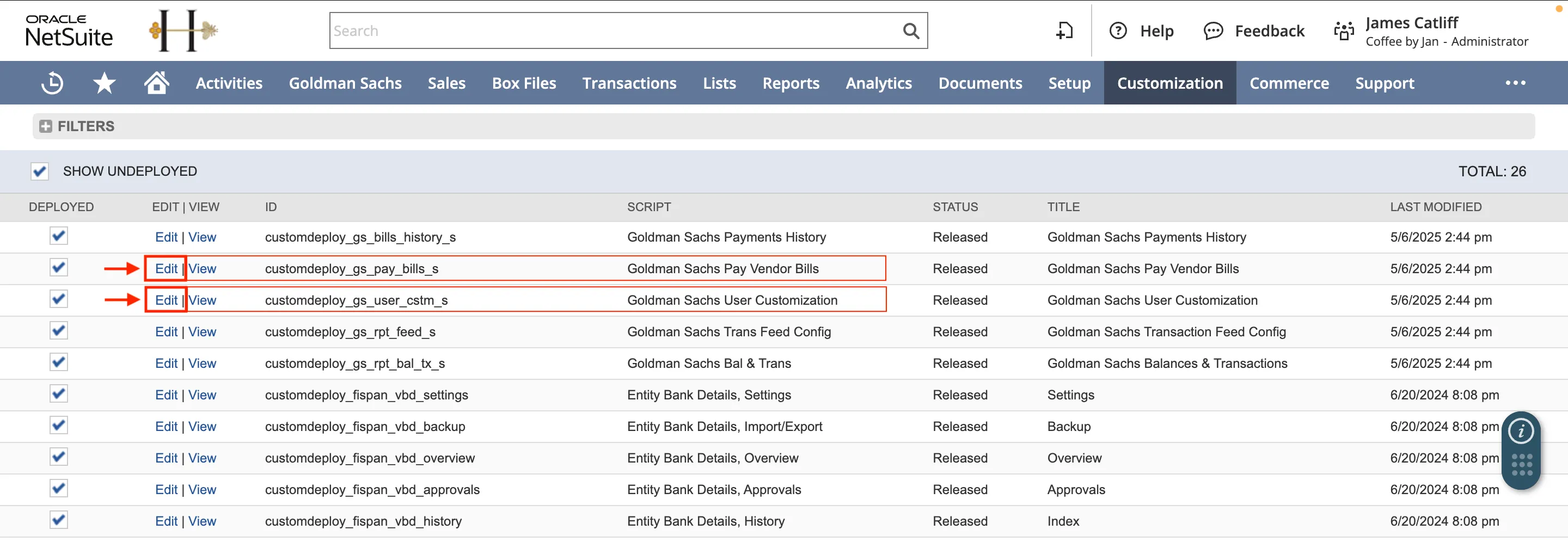Open the overflow three-dots menu
Image resolution: width=1568 pixels, height=542 pixels.
click(1515, 83)
